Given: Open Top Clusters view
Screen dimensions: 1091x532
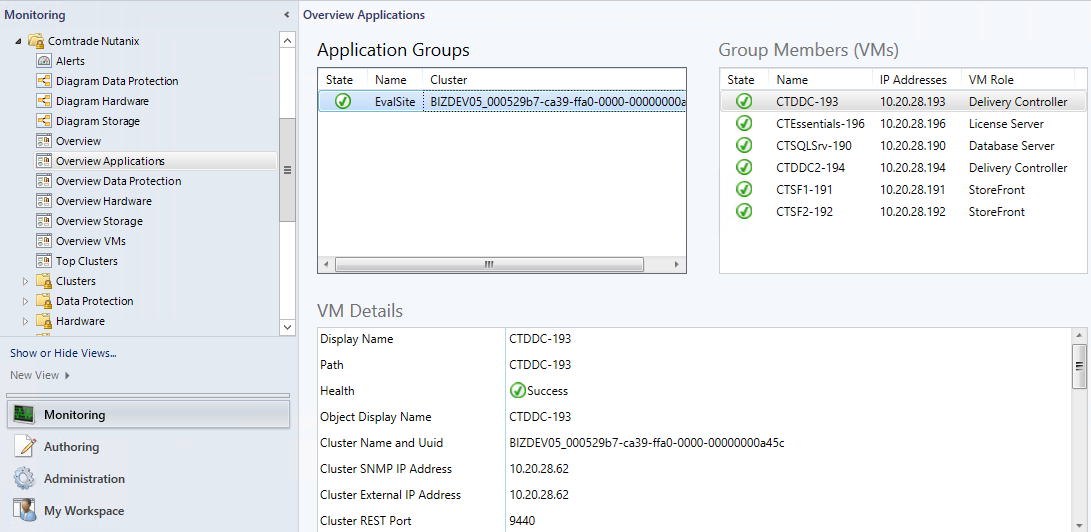Looking at the screenshot, I should pos(87,261).
